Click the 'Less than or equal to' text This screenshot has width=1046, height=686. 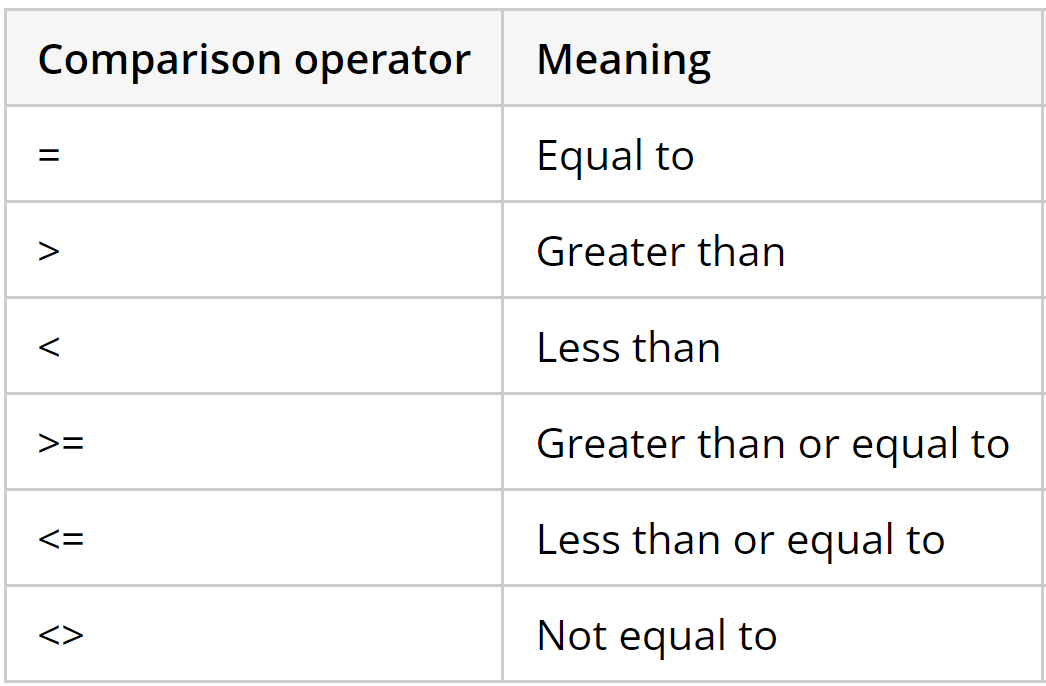(x=740, y=540)
